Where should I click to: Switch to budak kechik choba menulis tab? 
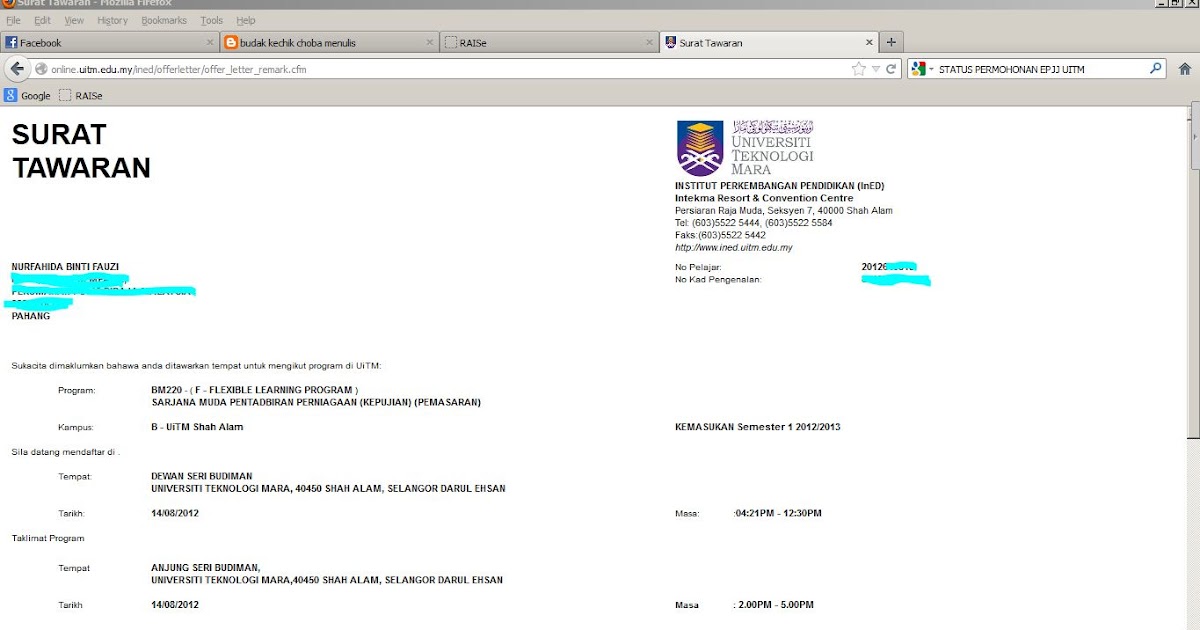(330, 43)
